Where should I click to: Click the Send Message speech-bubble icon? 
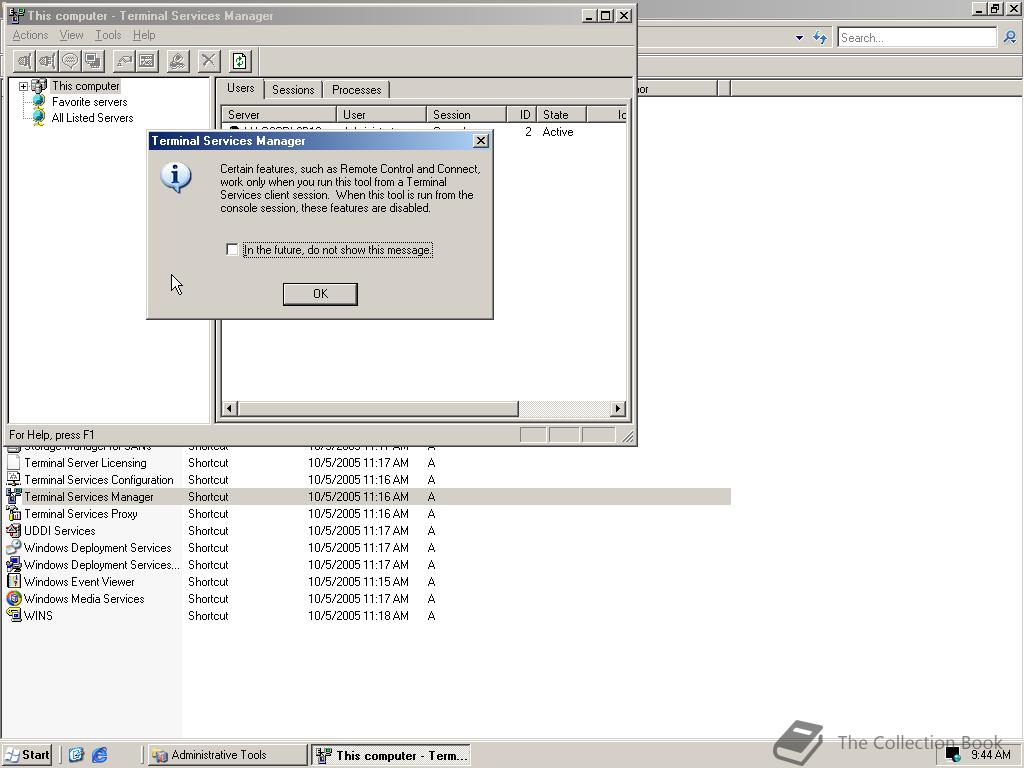coord(70,61)
